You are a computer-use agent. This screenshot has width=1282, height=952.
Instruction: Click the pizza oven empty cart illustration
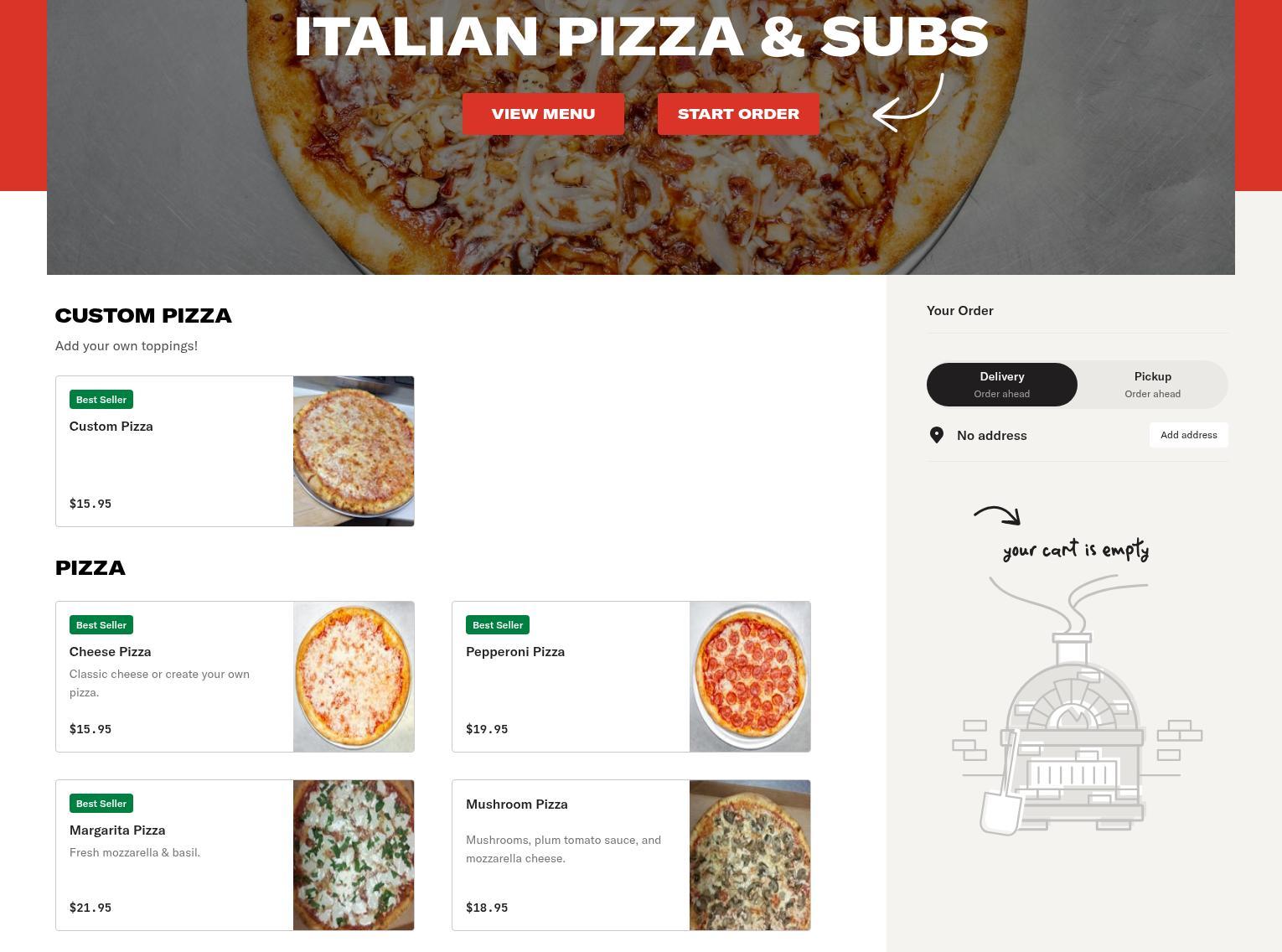pos(1077,705)
